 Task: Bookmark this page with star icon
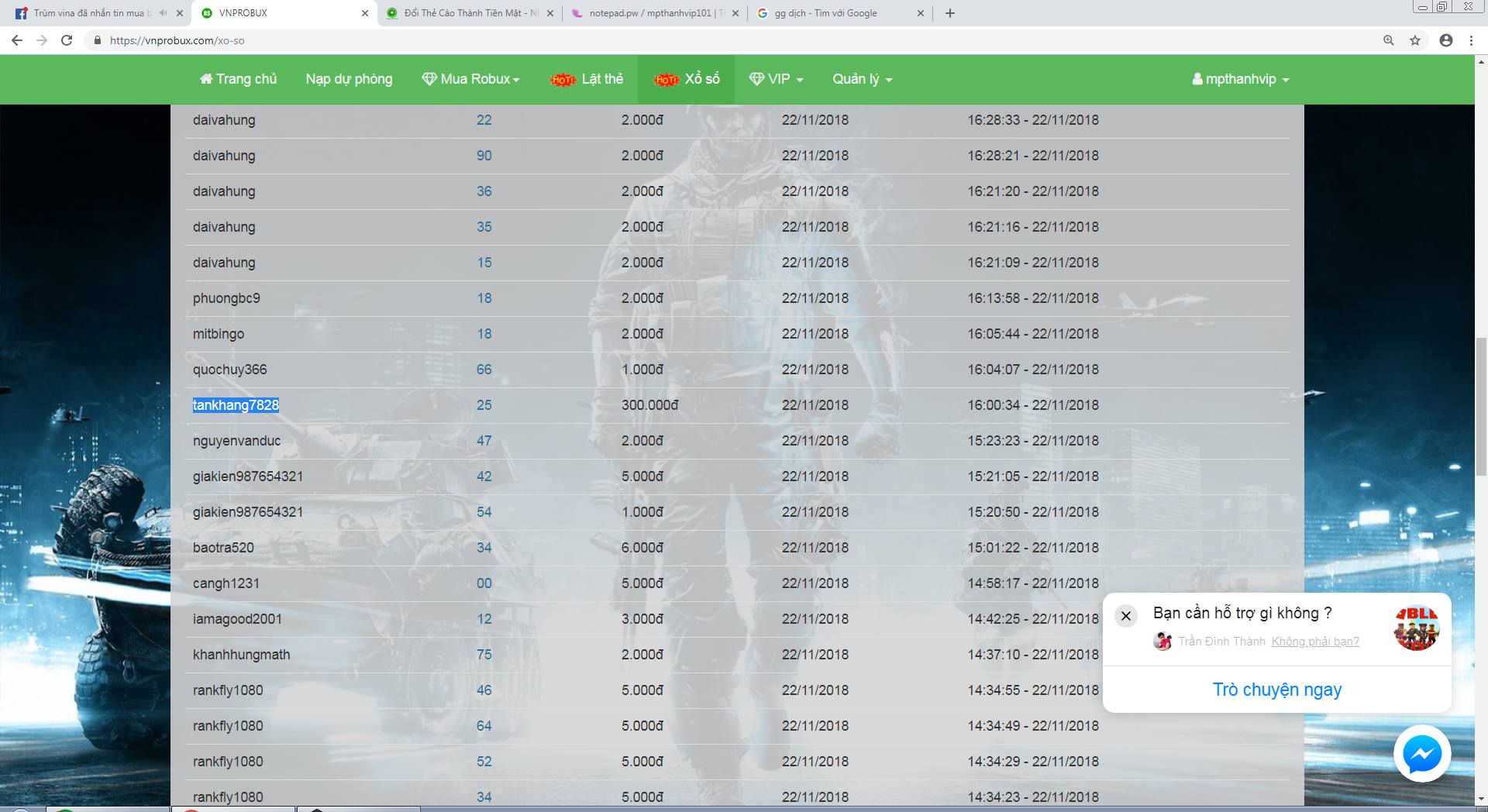1415,40
